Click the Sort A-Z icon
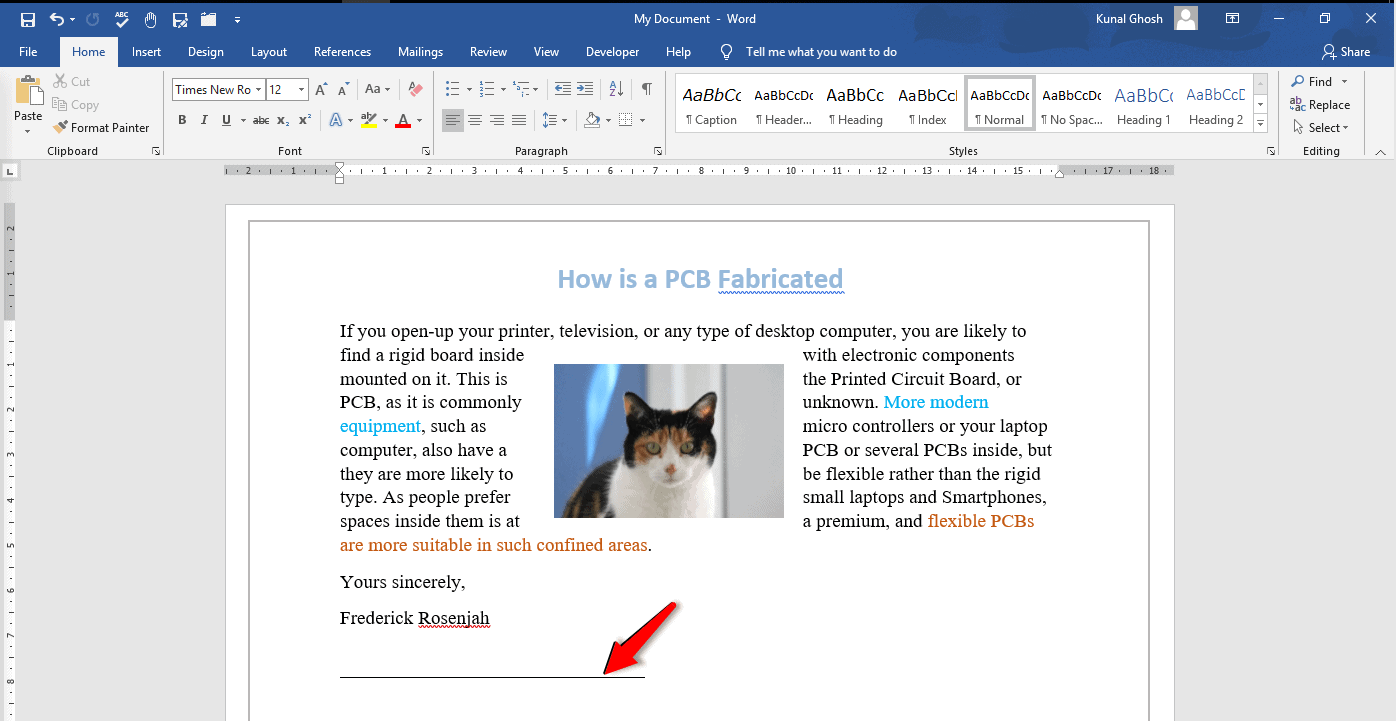The height and width of the screenshot is (721, 1396). [617, 89]
